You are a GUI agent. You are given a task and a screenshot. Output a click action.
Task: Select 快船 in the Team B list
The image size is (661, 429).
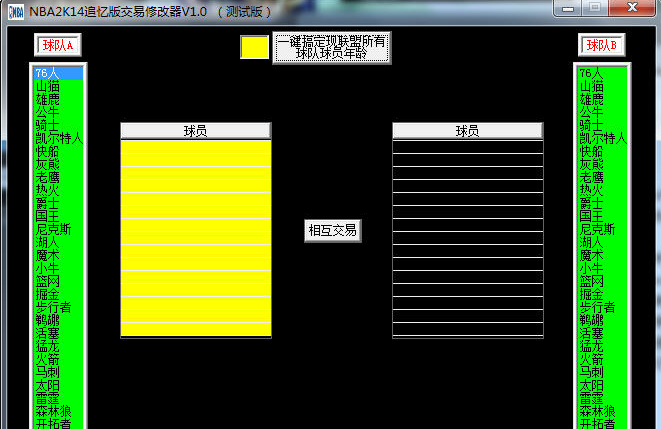602,151
